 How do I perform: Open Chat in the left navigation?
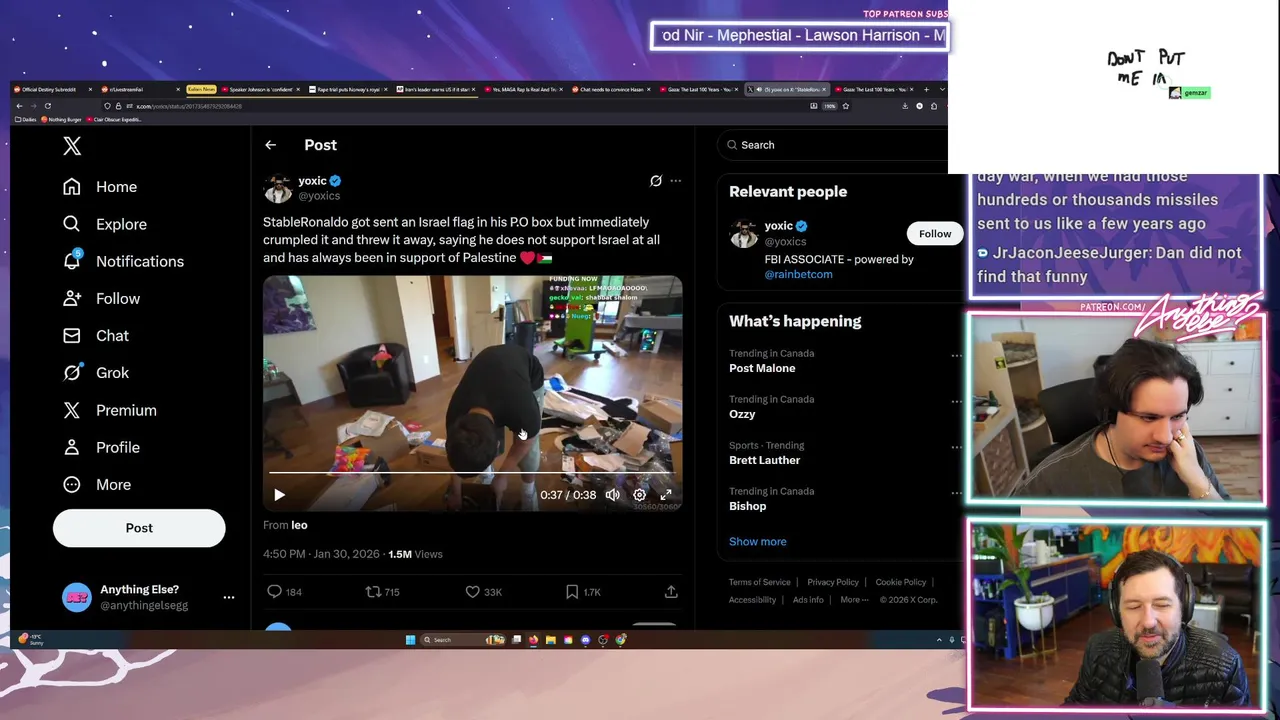tap(96, 335)
